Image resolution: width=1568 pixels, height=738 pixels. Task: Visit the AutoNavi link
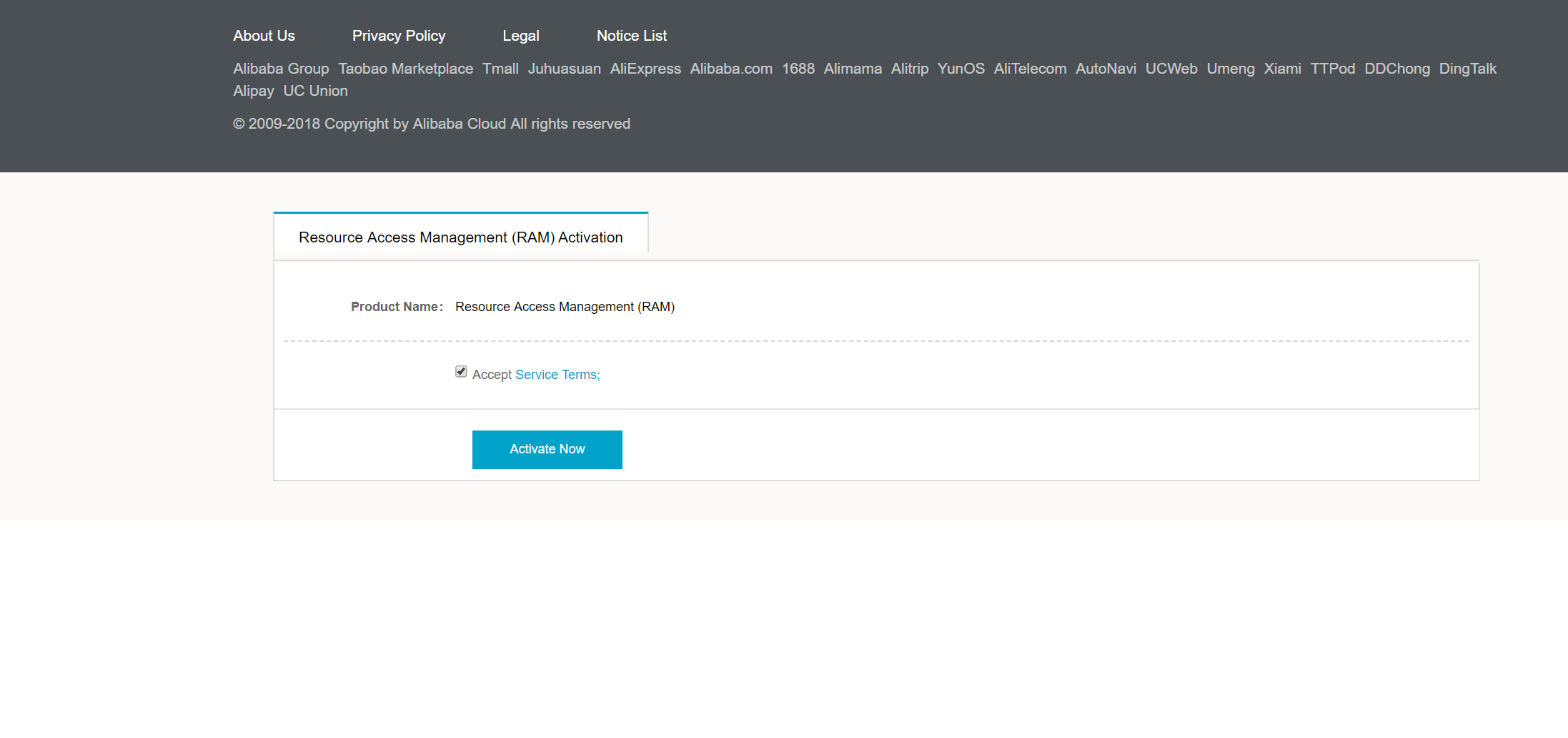(x=1106, y=69)
